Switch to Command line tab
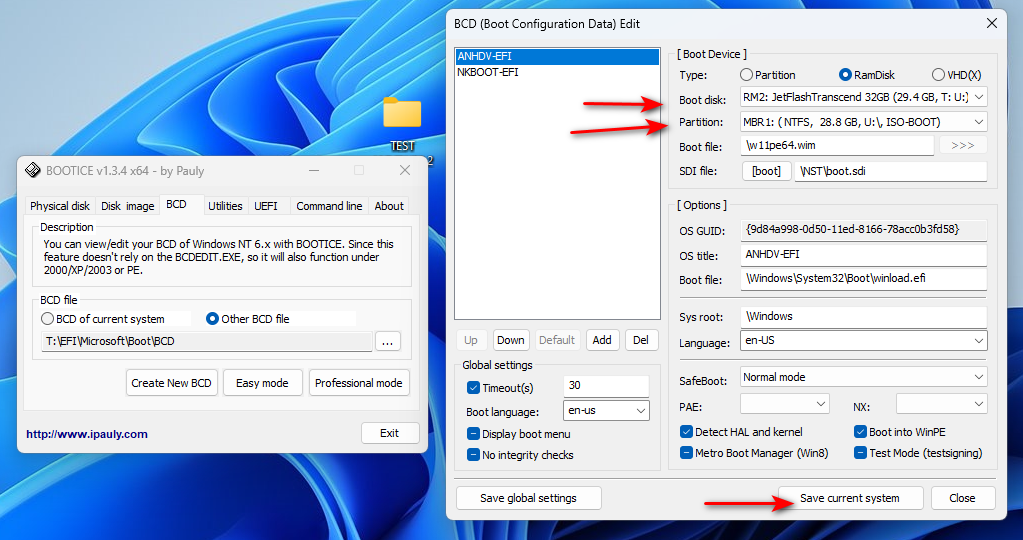Viewport: 1023px width, 540px height. (x=329, y=205)
